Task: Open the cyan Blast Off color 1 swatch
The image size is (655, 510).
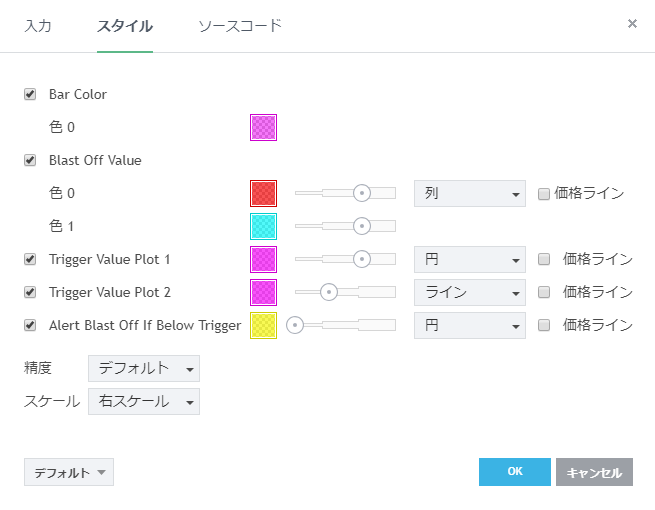Action: pyautogui.click(x=263, y=226)
